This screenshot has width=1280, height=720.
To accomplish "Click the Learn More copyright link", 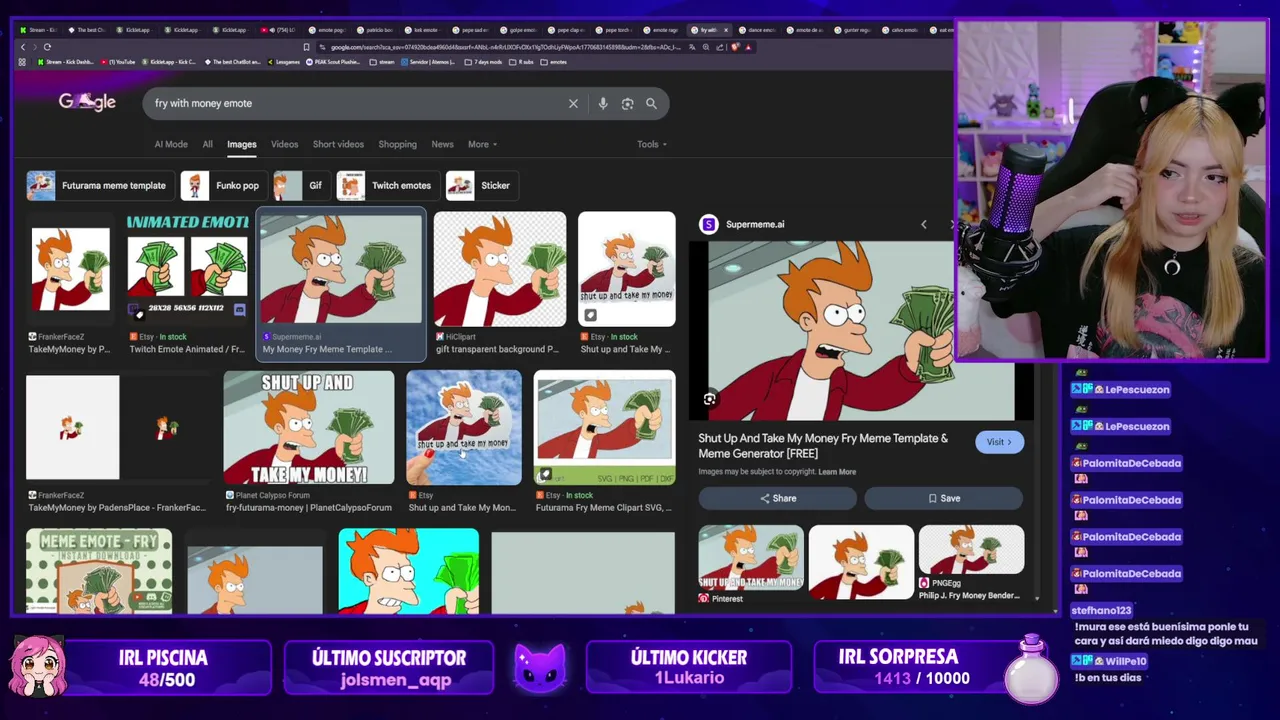I will 837,472.
